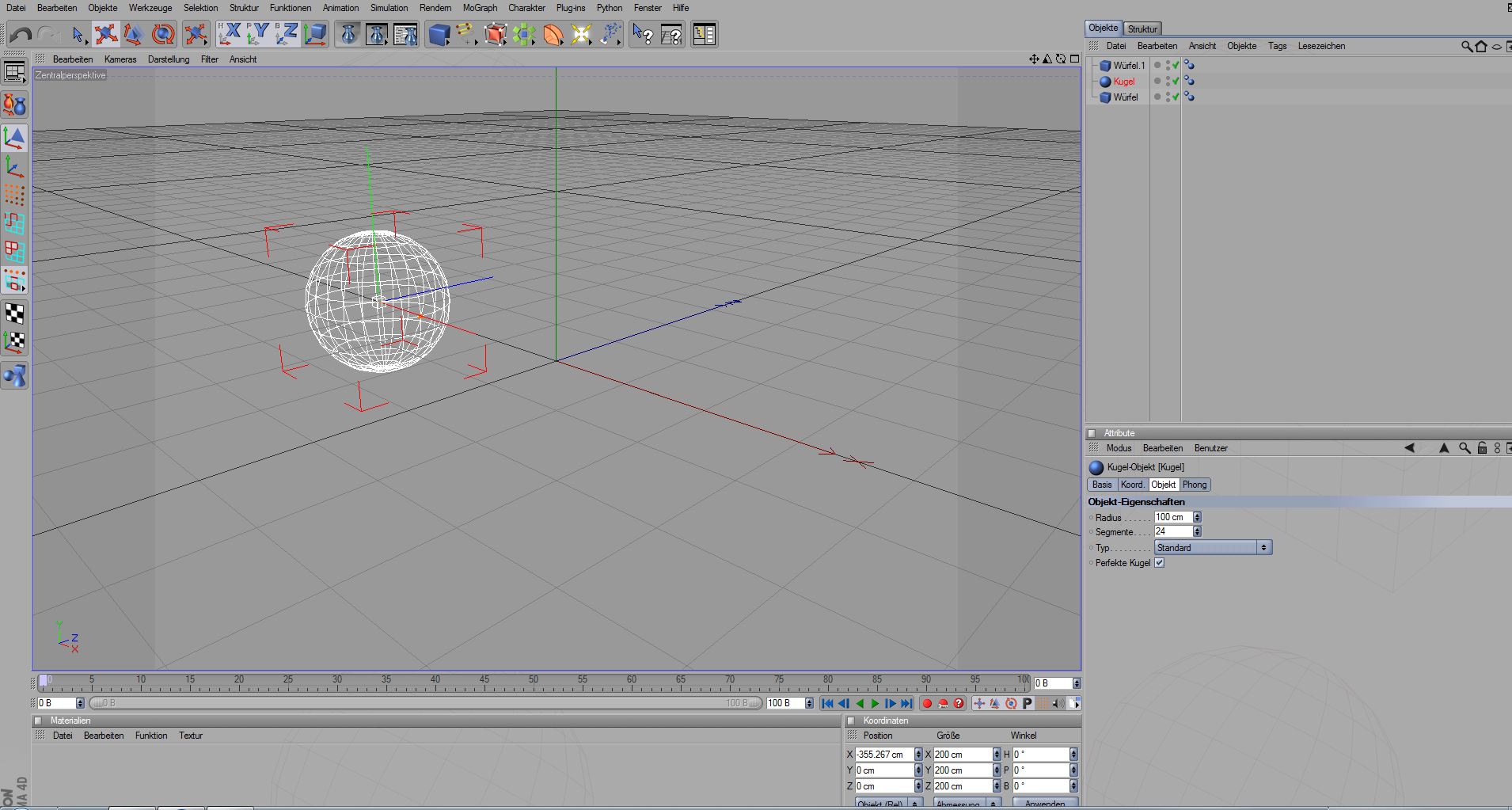This screenshot has height=810, width=1512.
Task: Switch to the Struktur tab
Action: click(1142, 29)
